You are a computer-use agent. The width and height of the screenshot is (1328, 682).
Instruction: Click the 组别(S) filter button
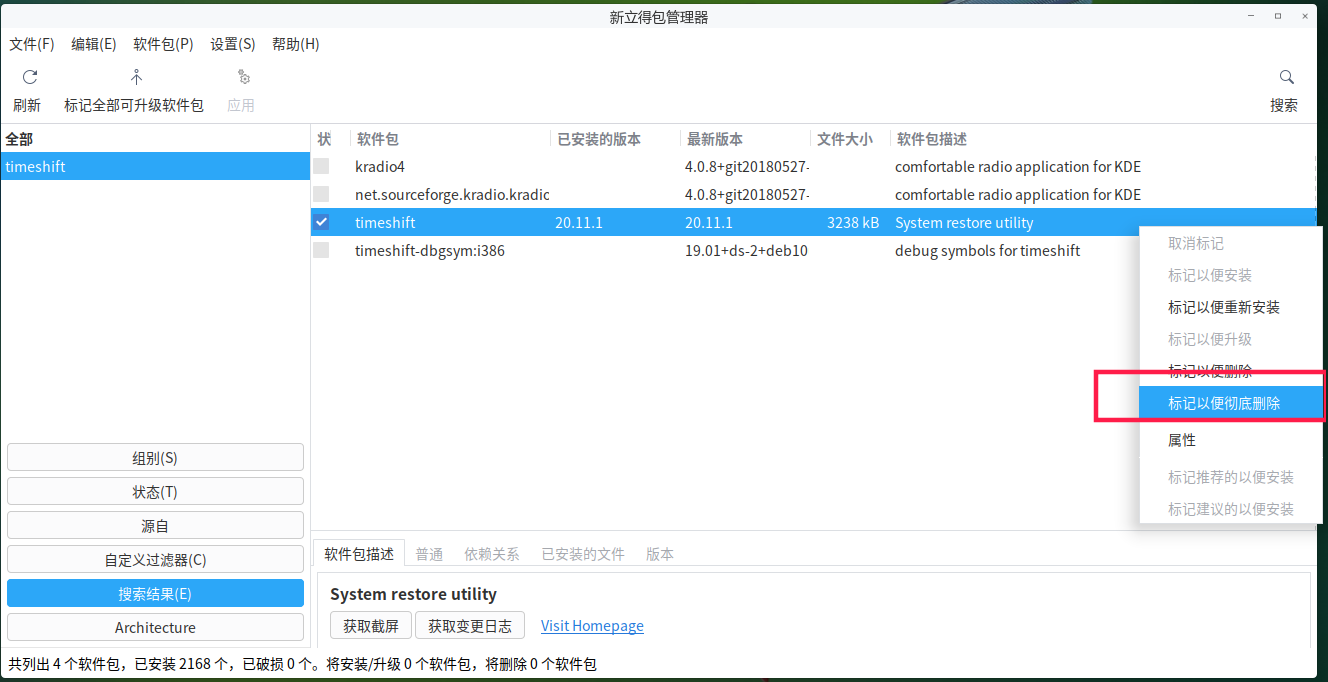(x=155, y=458)
